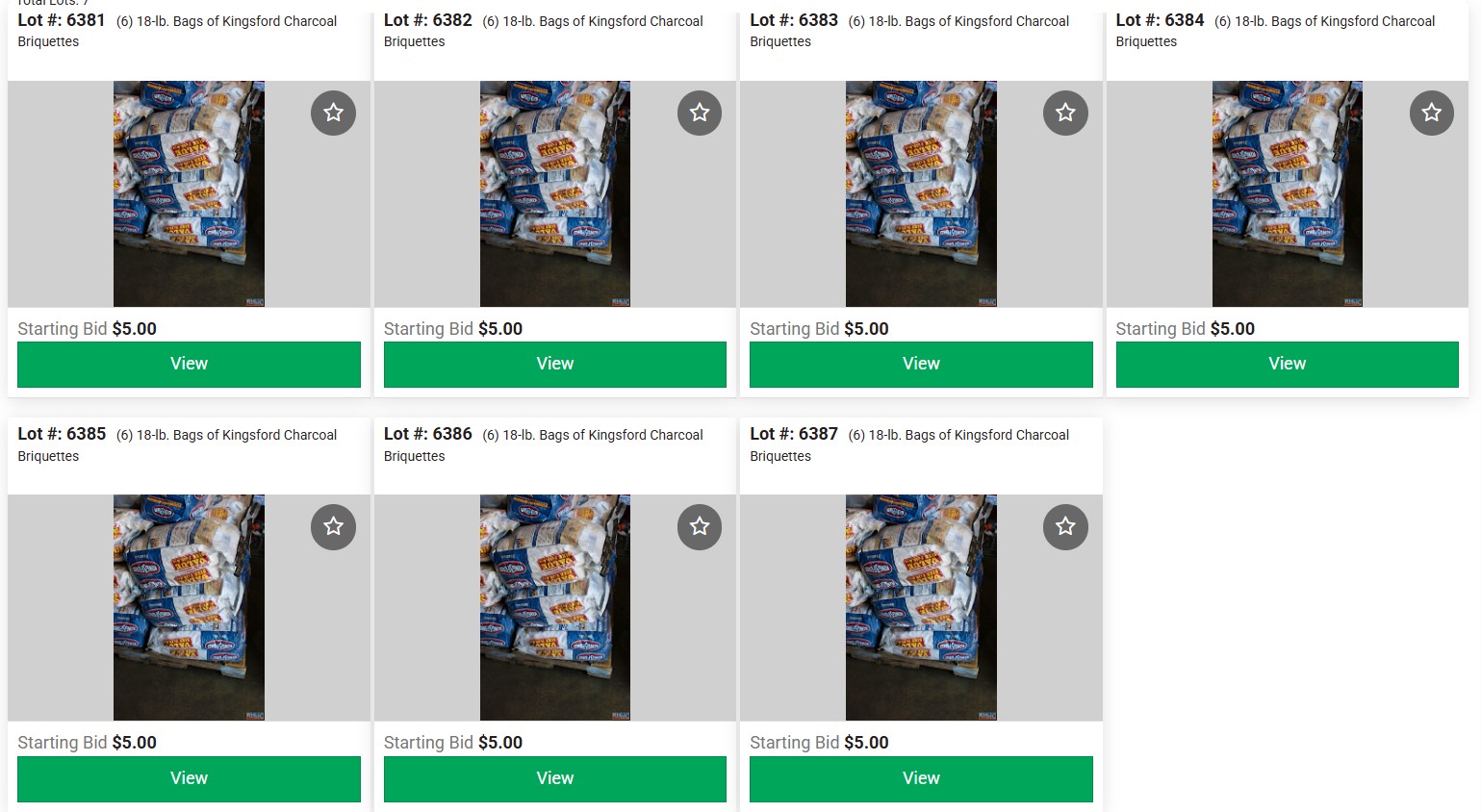This screenshot has width=1481, height=812.
Task: Open the View button for lot 6382
Action: point(555,364)
